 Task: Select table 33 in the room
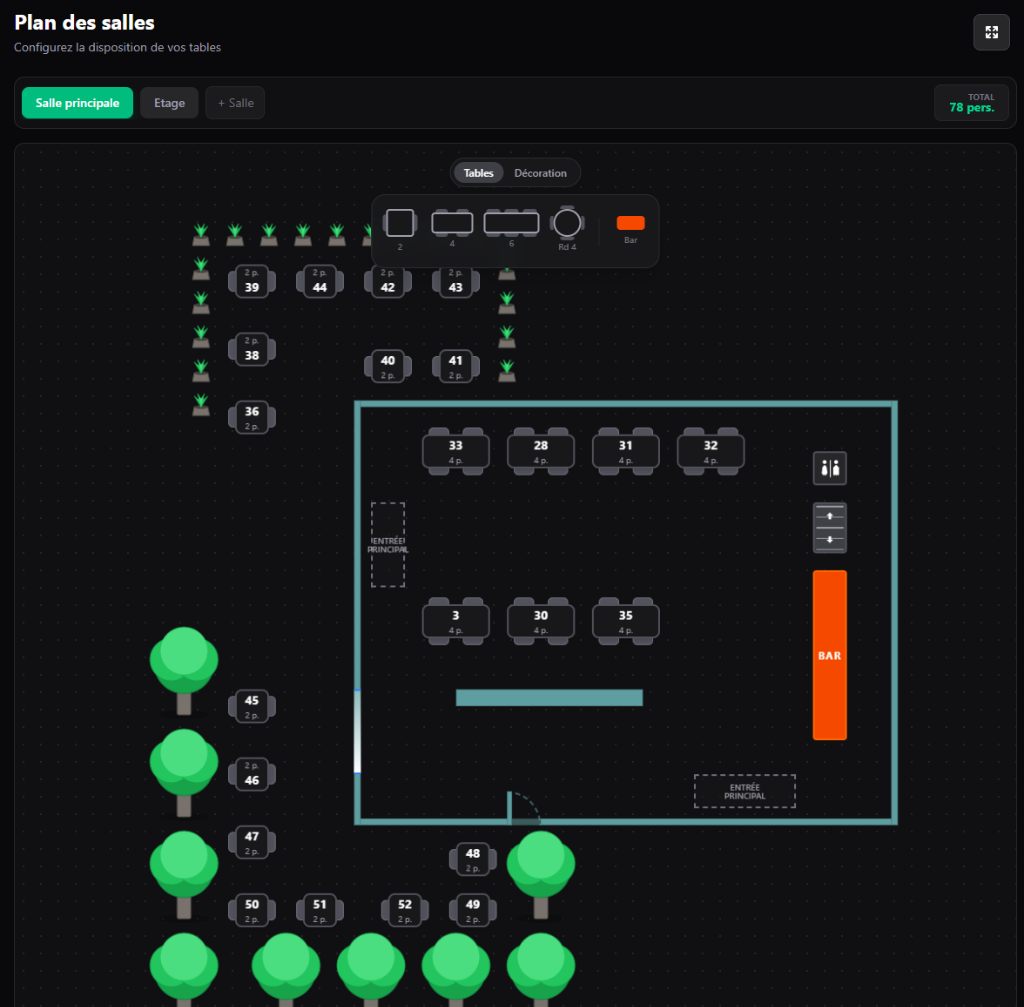coord(456,451)
